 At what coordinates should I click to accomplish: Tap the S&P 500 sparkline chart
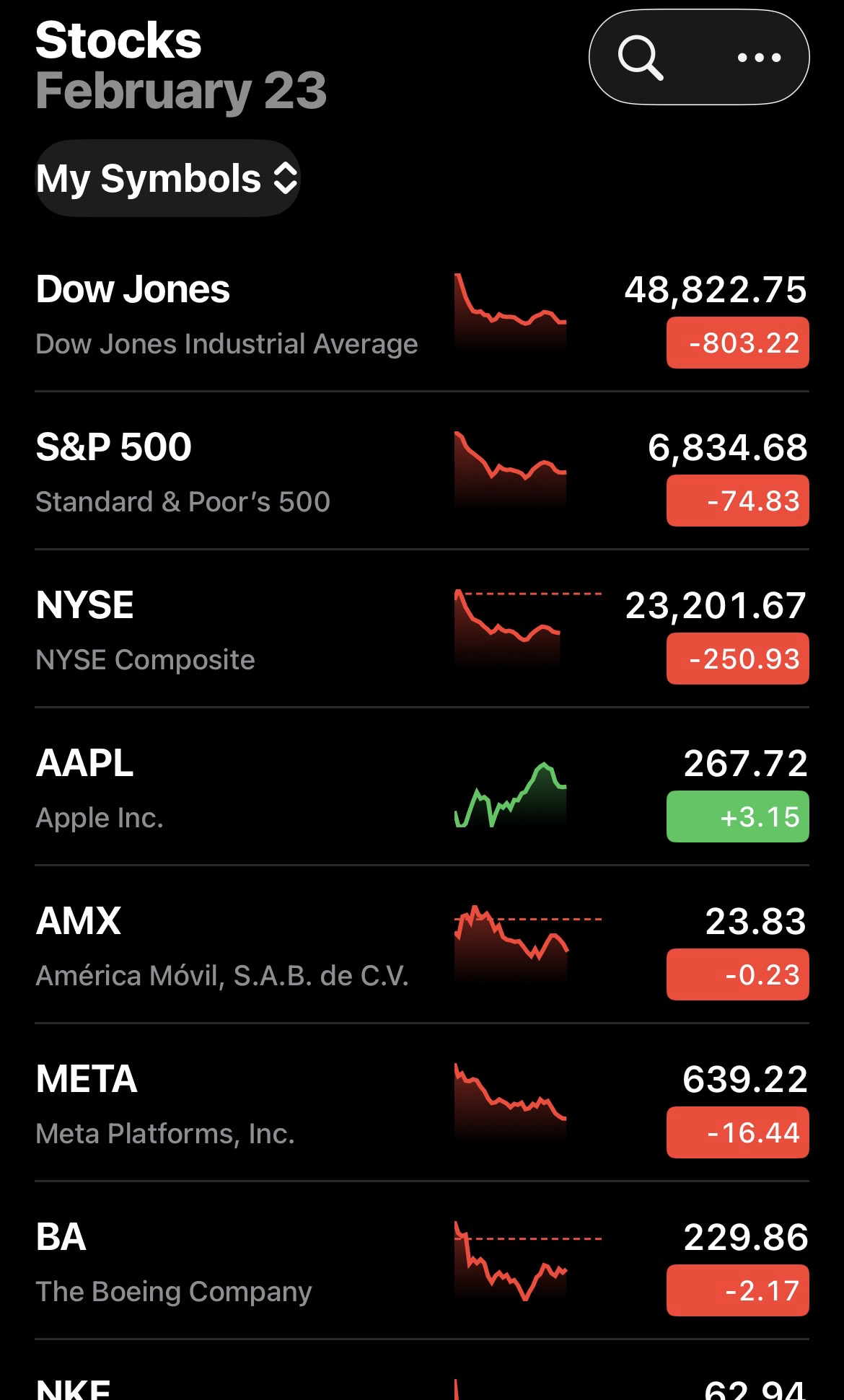511,469
